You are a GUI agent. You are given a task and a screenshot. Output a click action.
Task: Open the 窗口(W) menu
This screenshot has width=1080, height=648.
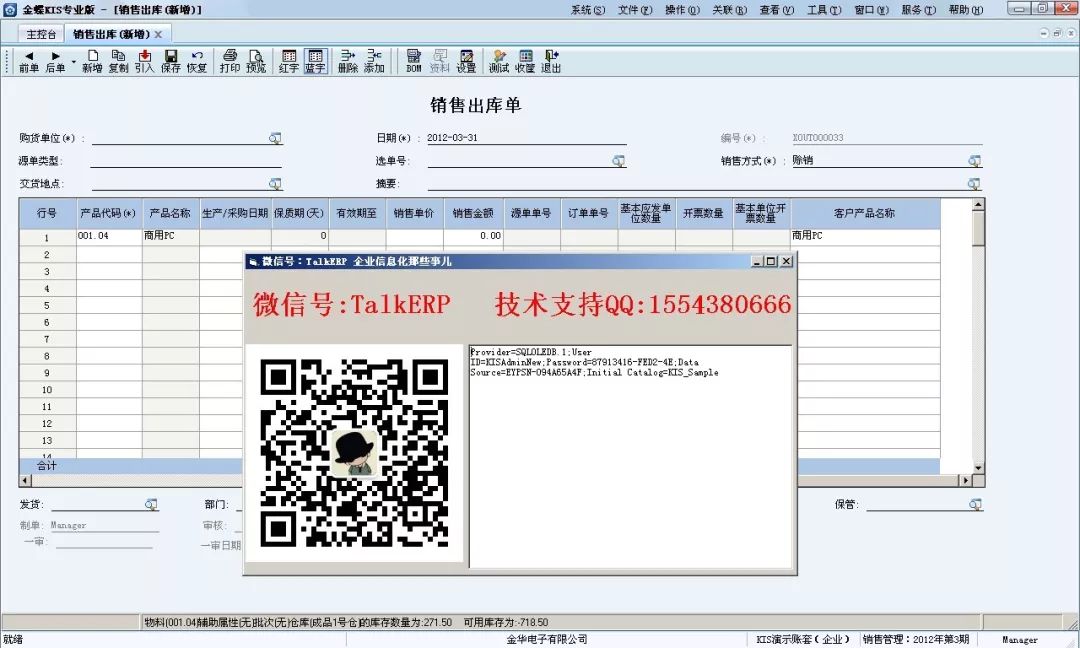click(871, 10)
